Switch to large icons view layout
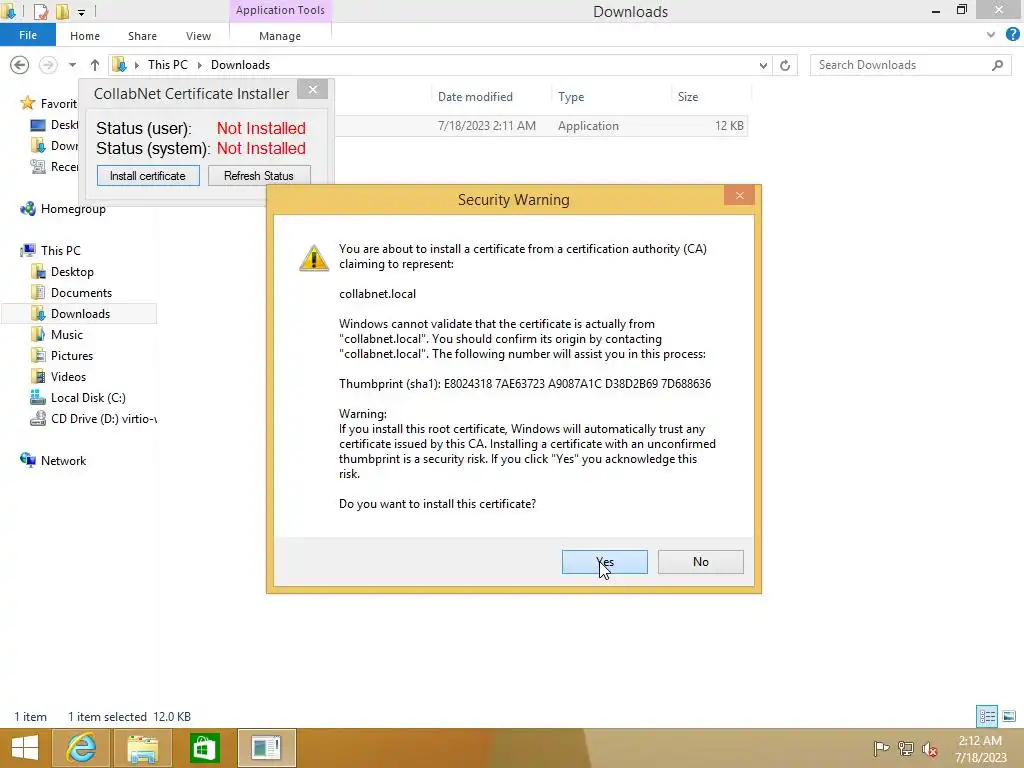The width and height of the screenshot is (1024, 768). (1009, 716)
